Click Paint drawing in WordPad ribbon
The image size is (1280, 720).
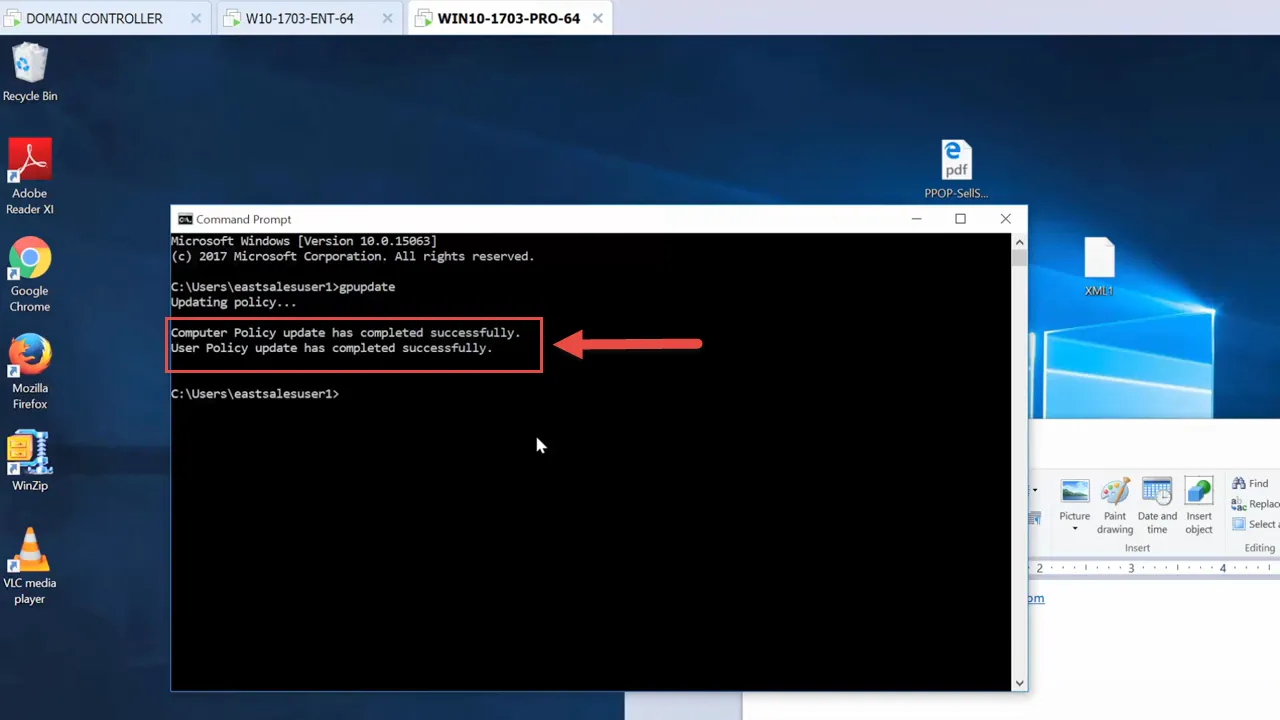pos(1115,506)
